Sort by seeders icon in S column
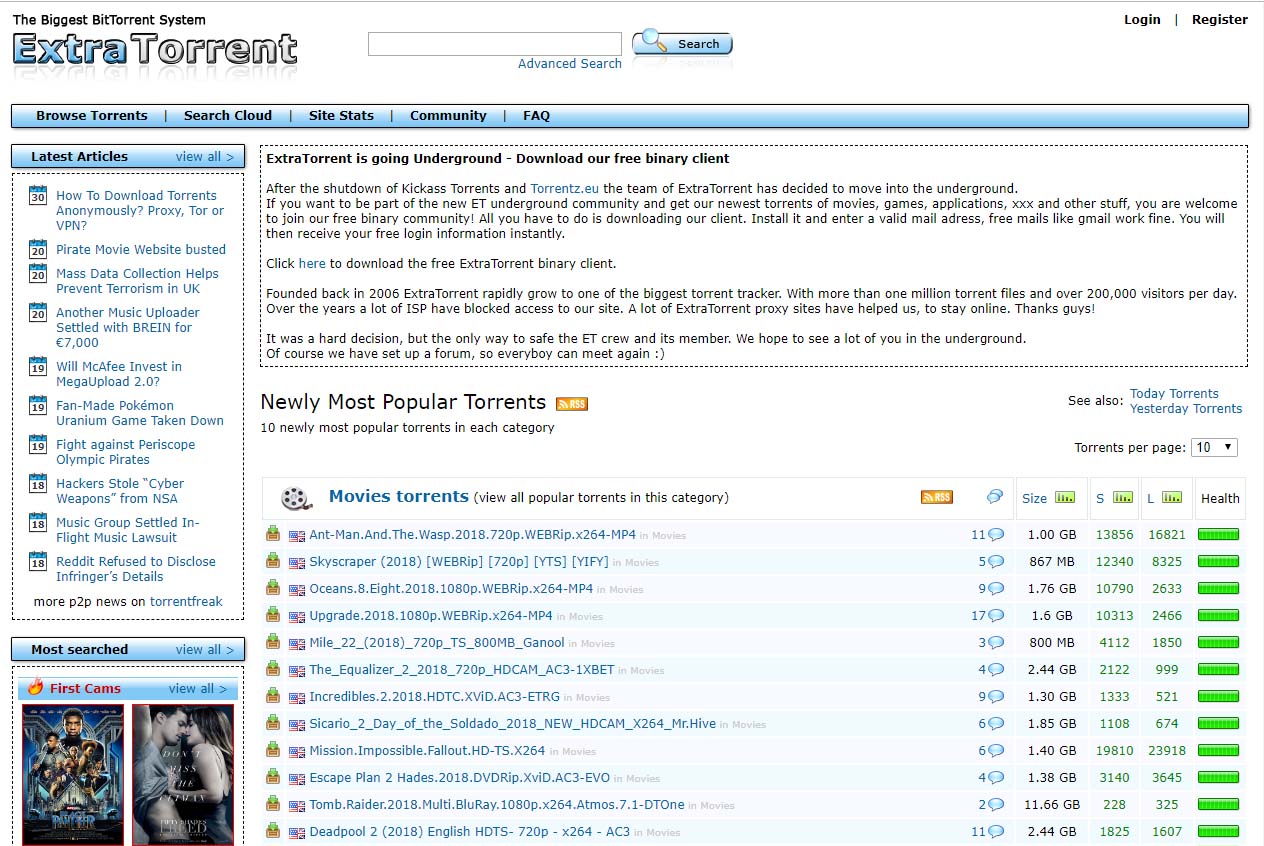1264x846 pixels. (x=1123, y=497)
